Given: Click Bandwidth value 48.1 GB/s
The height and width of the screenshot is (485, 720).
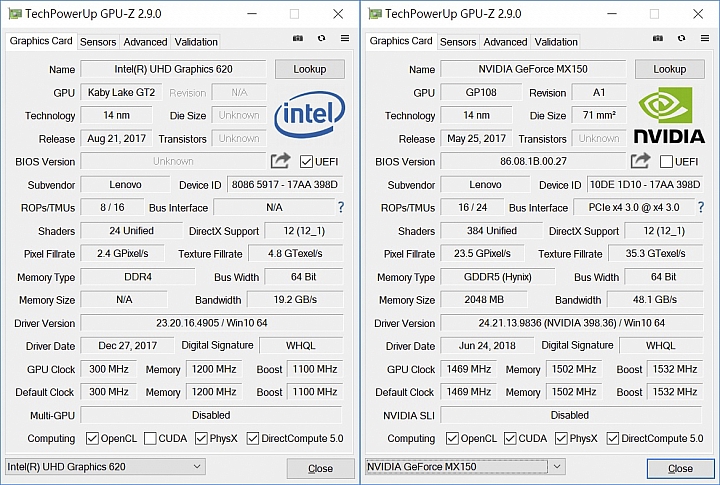Looking at the screenshot, I should pos(655,299).
